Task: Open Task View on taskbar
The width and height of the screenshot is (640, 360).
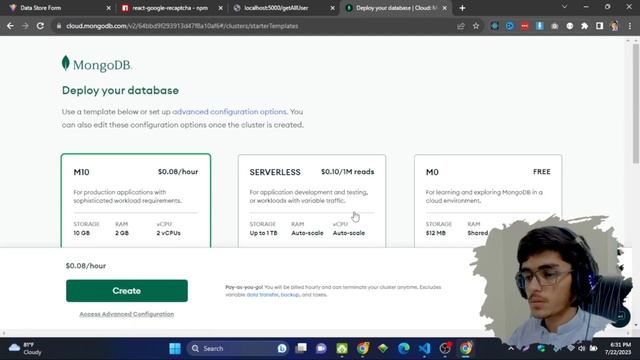Action: pos(301,349)
